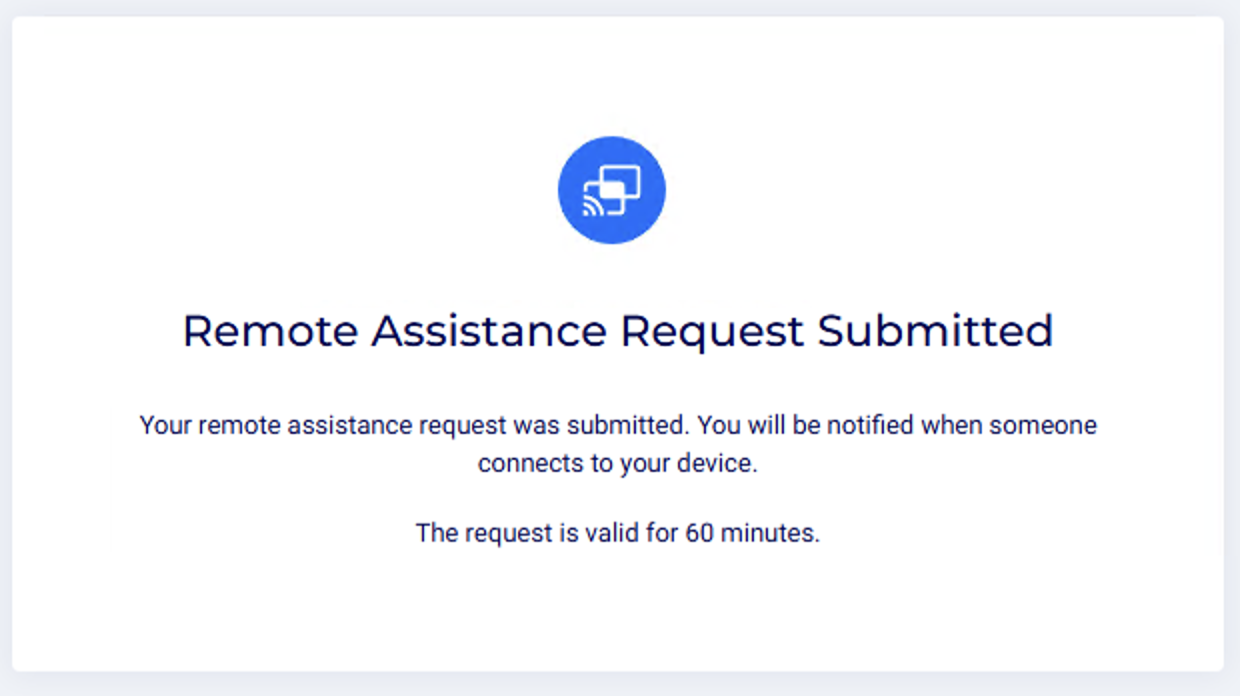The width and height of the screenshot is (1240, 696).
Task: Click the word "Request" in the heading
Action: pos(711,331)
